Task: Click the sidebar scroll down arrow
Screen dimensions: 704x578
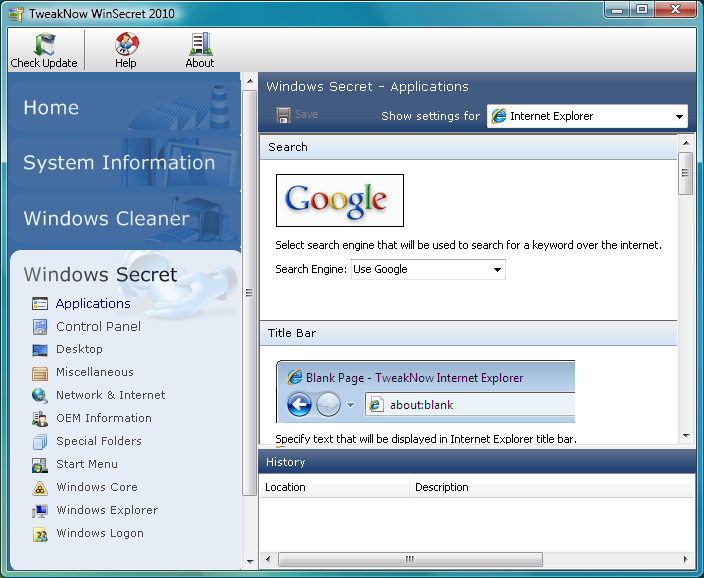Action: point(250,561)
